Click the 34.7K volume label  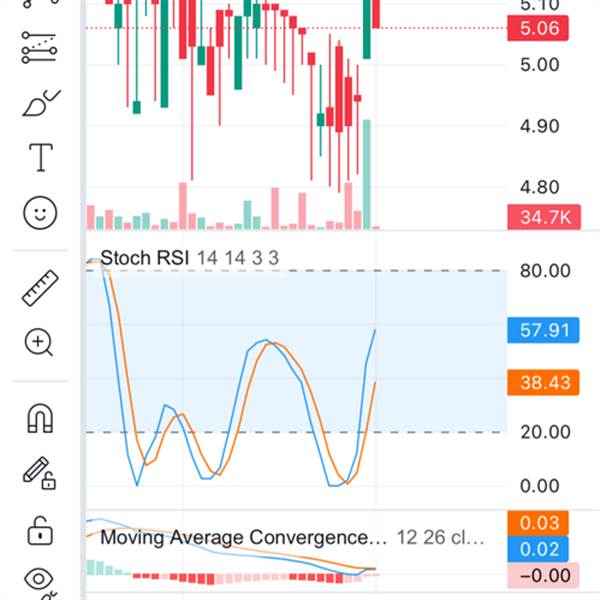coord(544,217)
